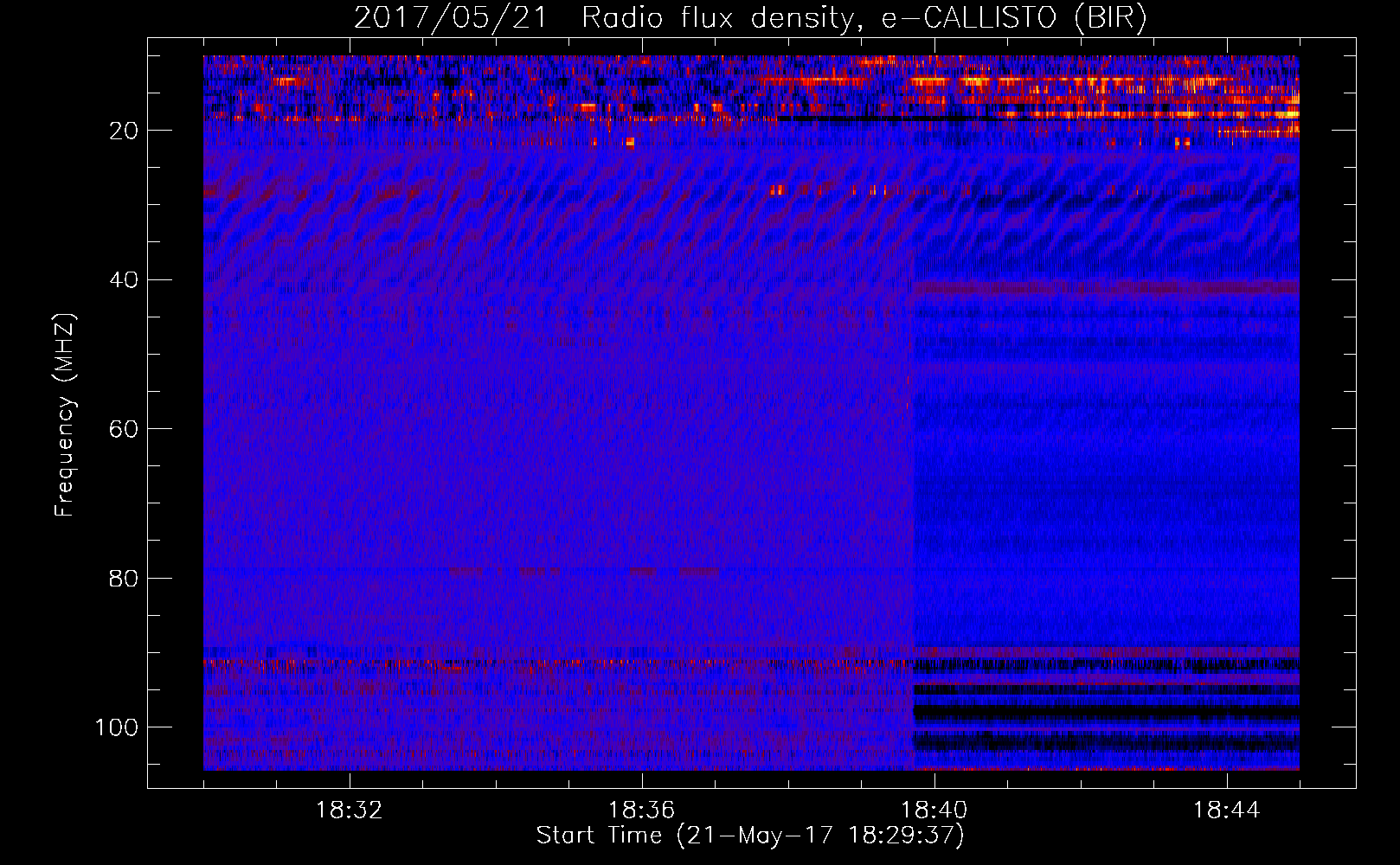
Task: Click the '18:44' time tick label
Action: [x=1227, y=811]
